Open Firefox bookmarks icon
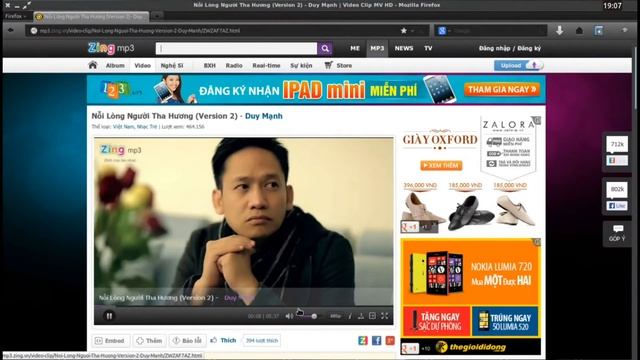This screenshot has width=640, height=360. [x=598, y=31]
